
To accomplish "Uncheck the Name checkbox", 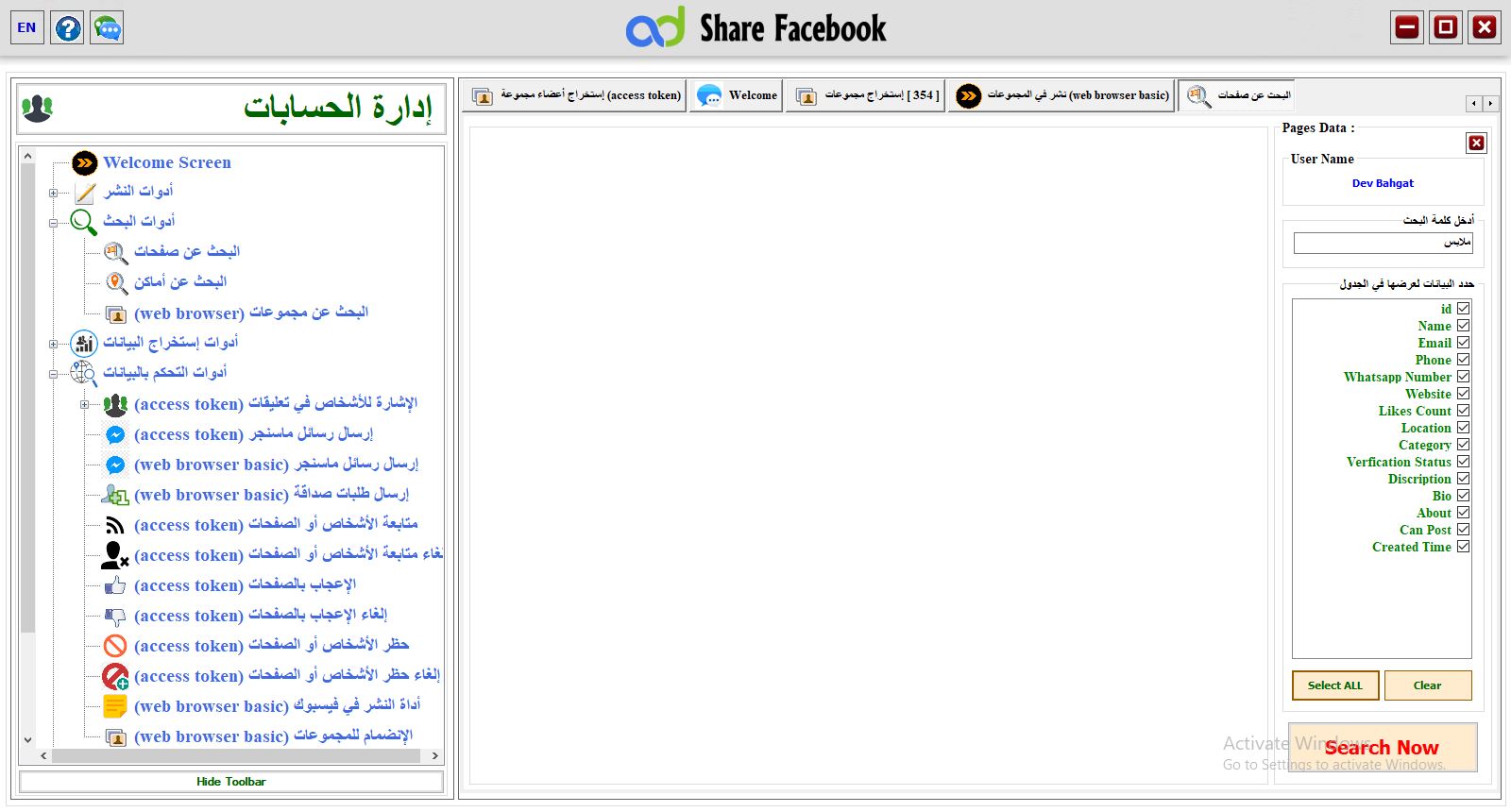I will [x=1463, y=326].
